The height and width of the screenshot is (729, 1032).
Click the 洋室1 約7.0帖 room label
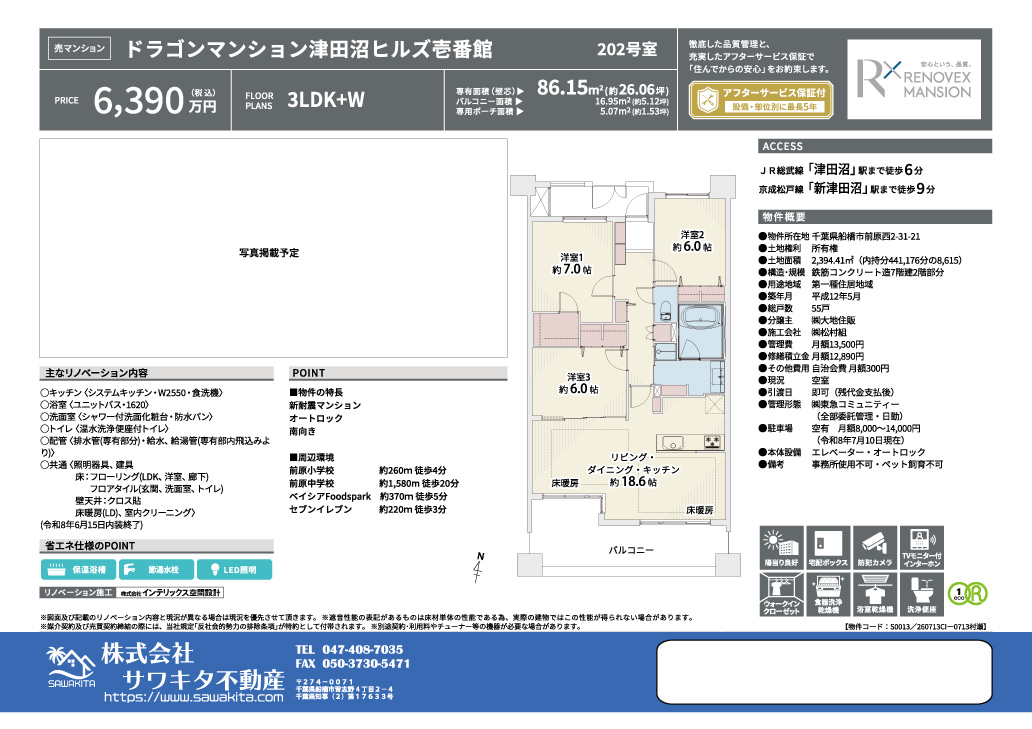[x=571, y=263]
